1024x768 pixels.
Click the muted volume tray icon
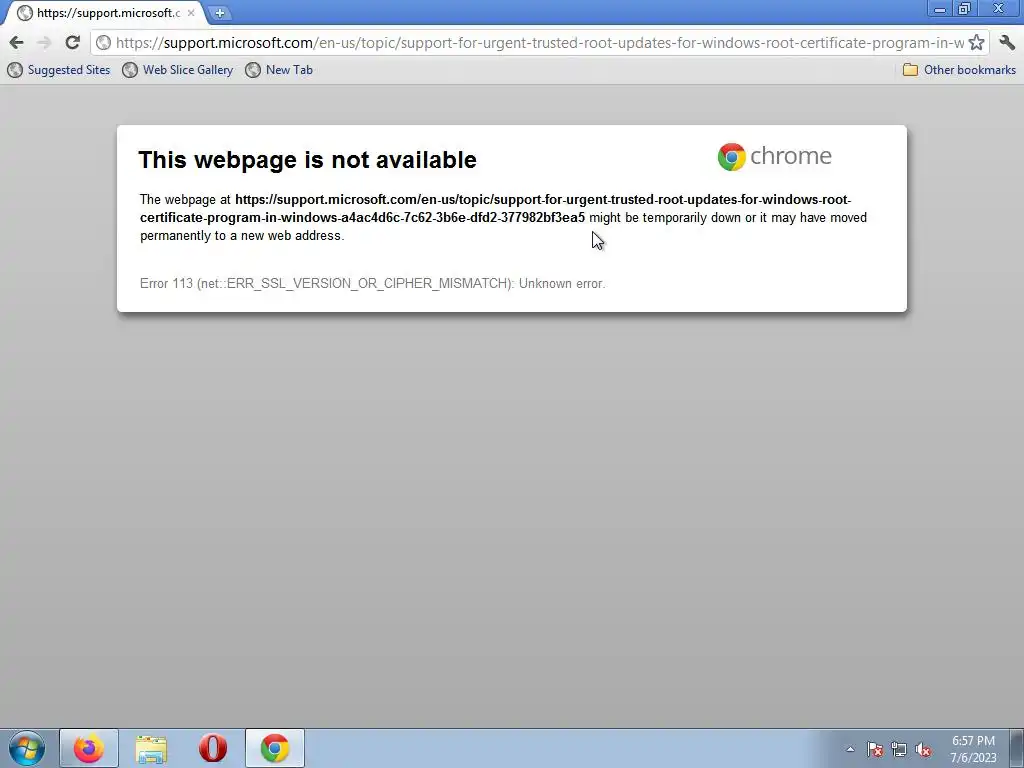click(x=923, y=749)
